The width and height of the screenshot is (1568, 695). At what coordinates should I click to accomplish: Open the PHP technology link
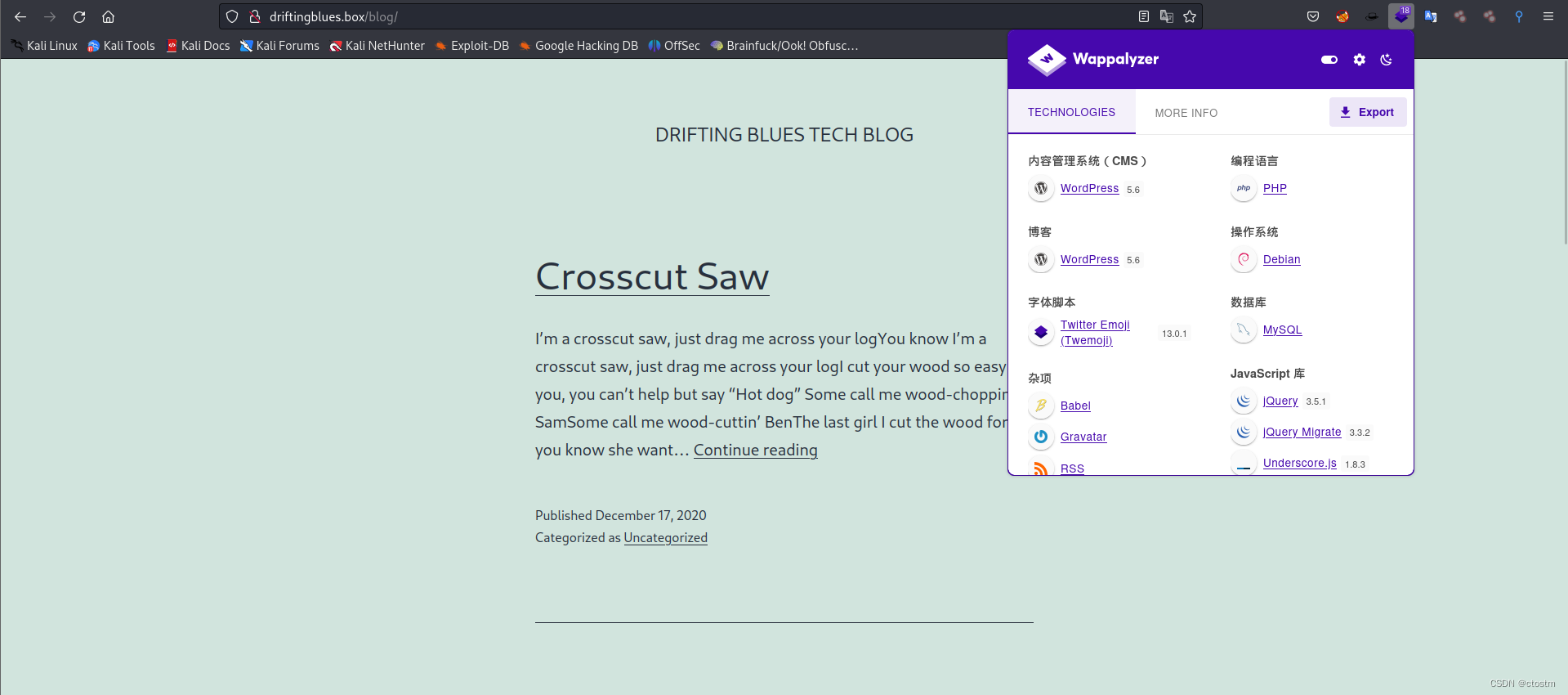click(x=1275, y=188)
